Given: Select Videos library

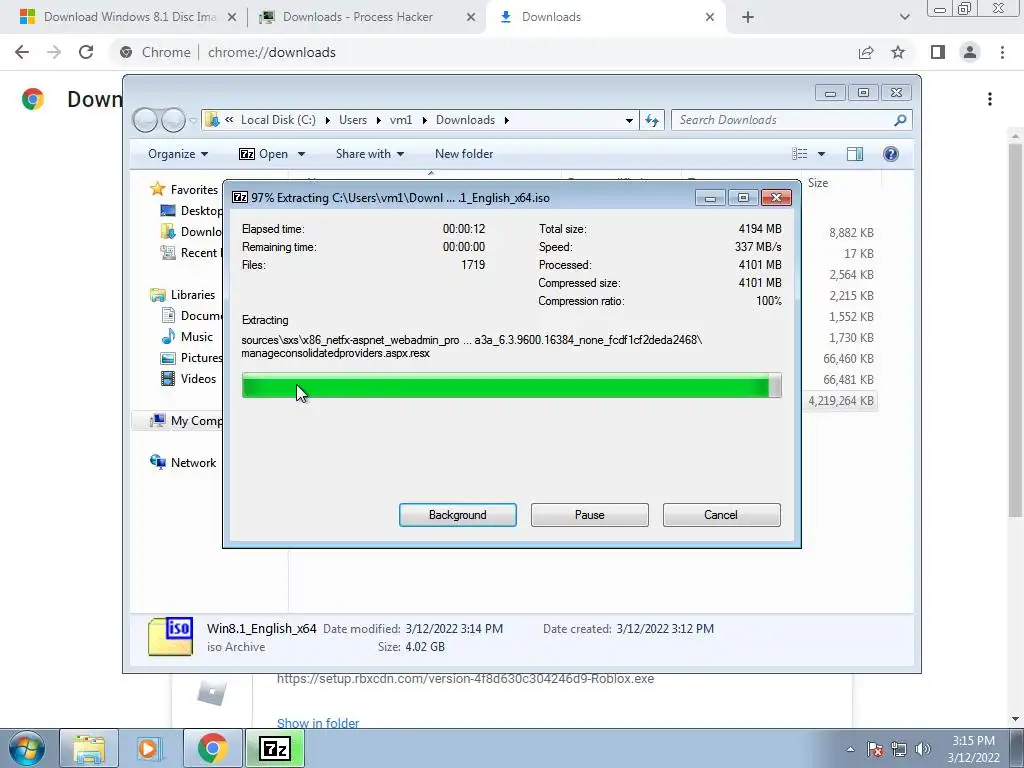Looking at the screenshot, I should coord(188,379).
